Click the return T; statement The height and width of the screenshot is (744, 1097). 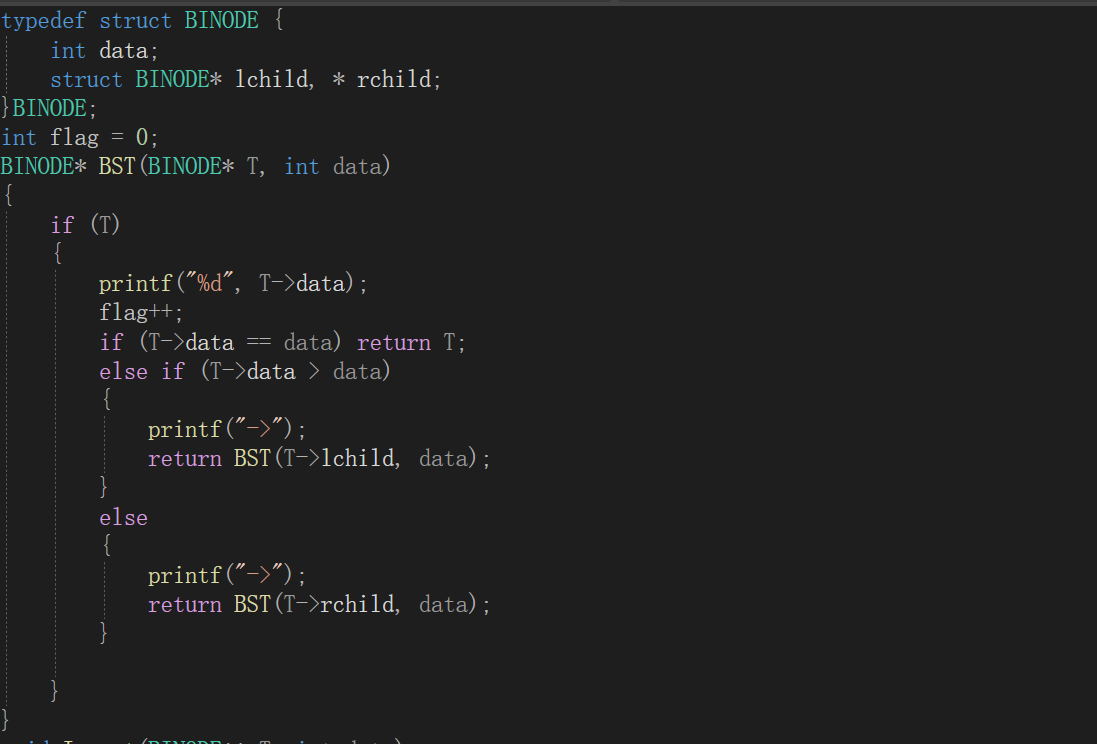[411, 342]
